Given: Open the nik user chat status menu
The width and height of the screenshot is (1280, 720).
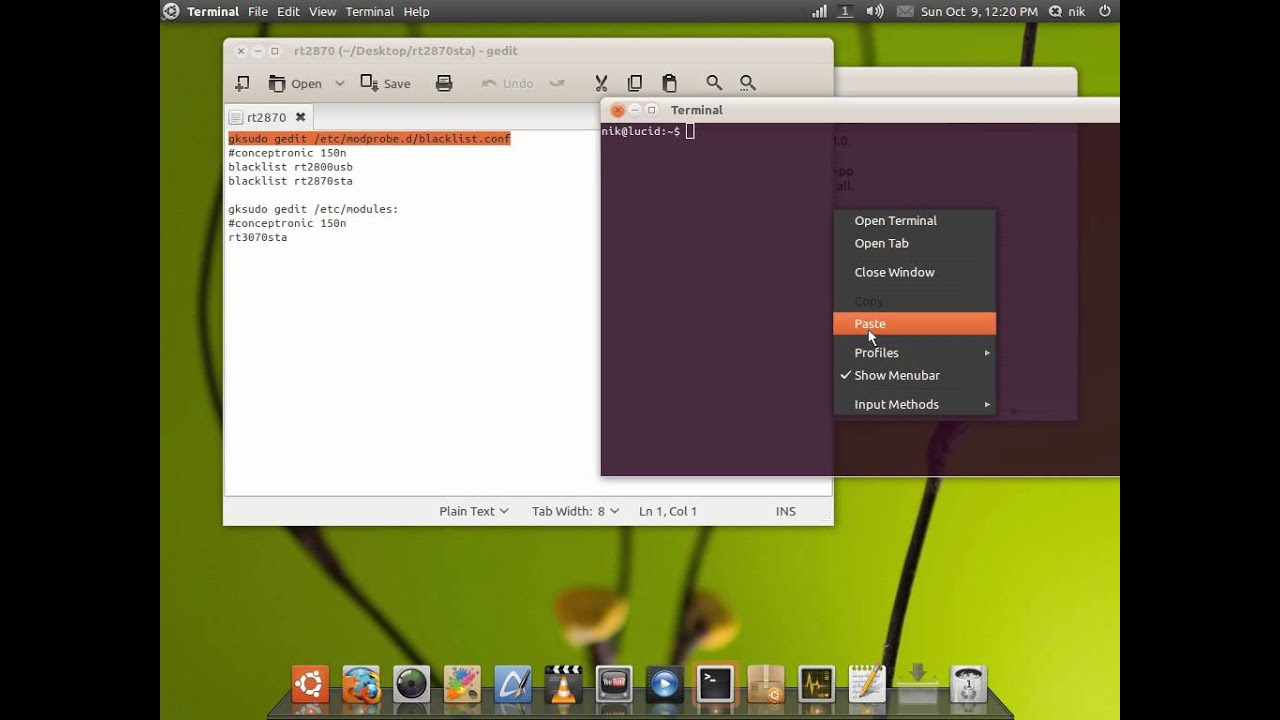Looking at the screenshot, I should point(1066,12).
